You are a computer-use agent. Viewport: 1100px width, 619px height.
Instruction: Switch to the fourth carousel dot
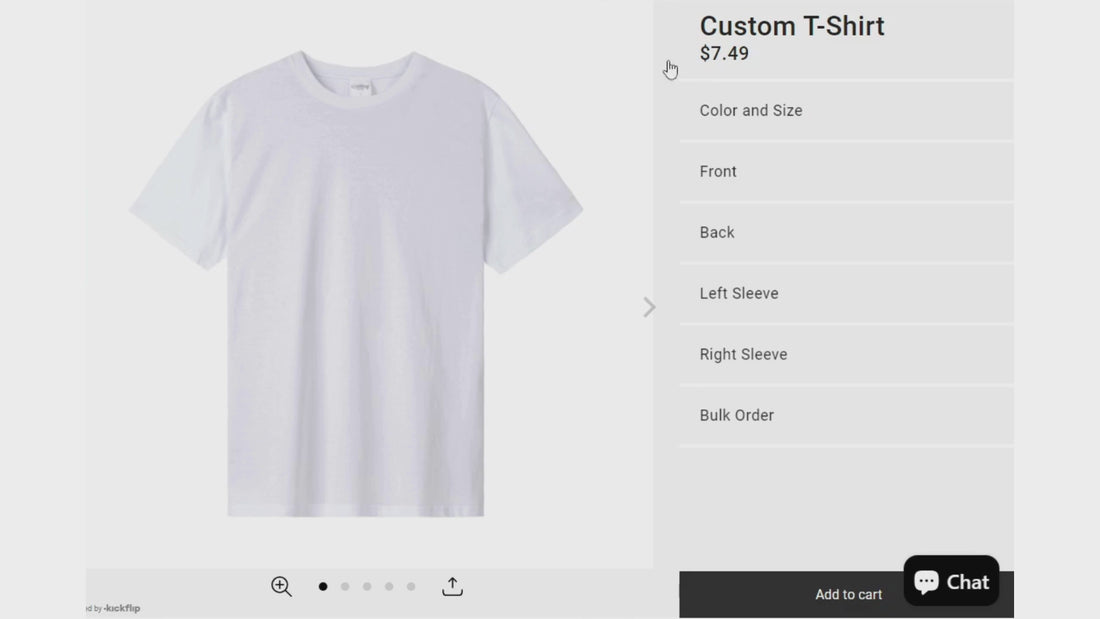point(389,587)
